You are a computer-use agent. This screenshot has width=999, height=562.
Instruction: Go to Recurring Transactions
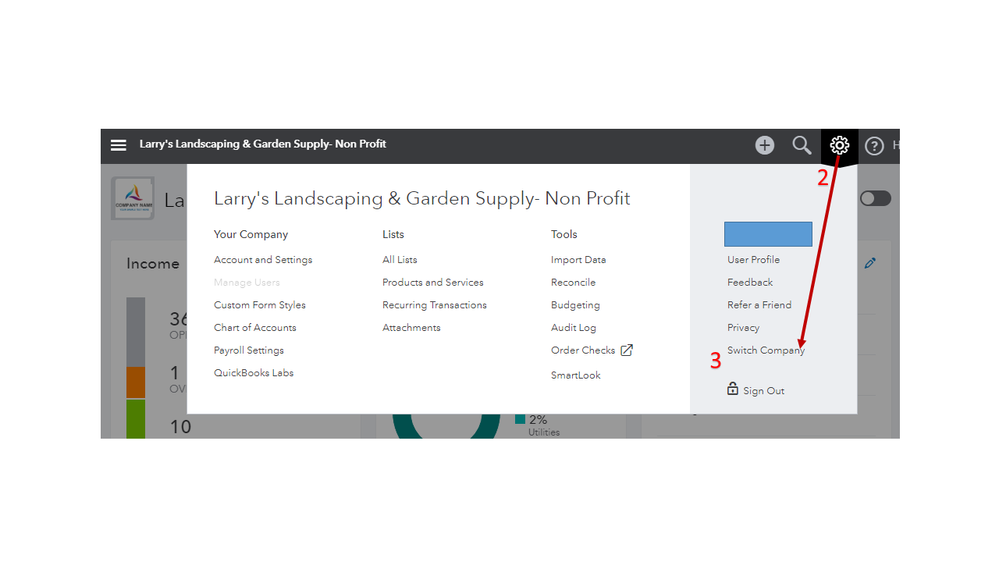435,305
